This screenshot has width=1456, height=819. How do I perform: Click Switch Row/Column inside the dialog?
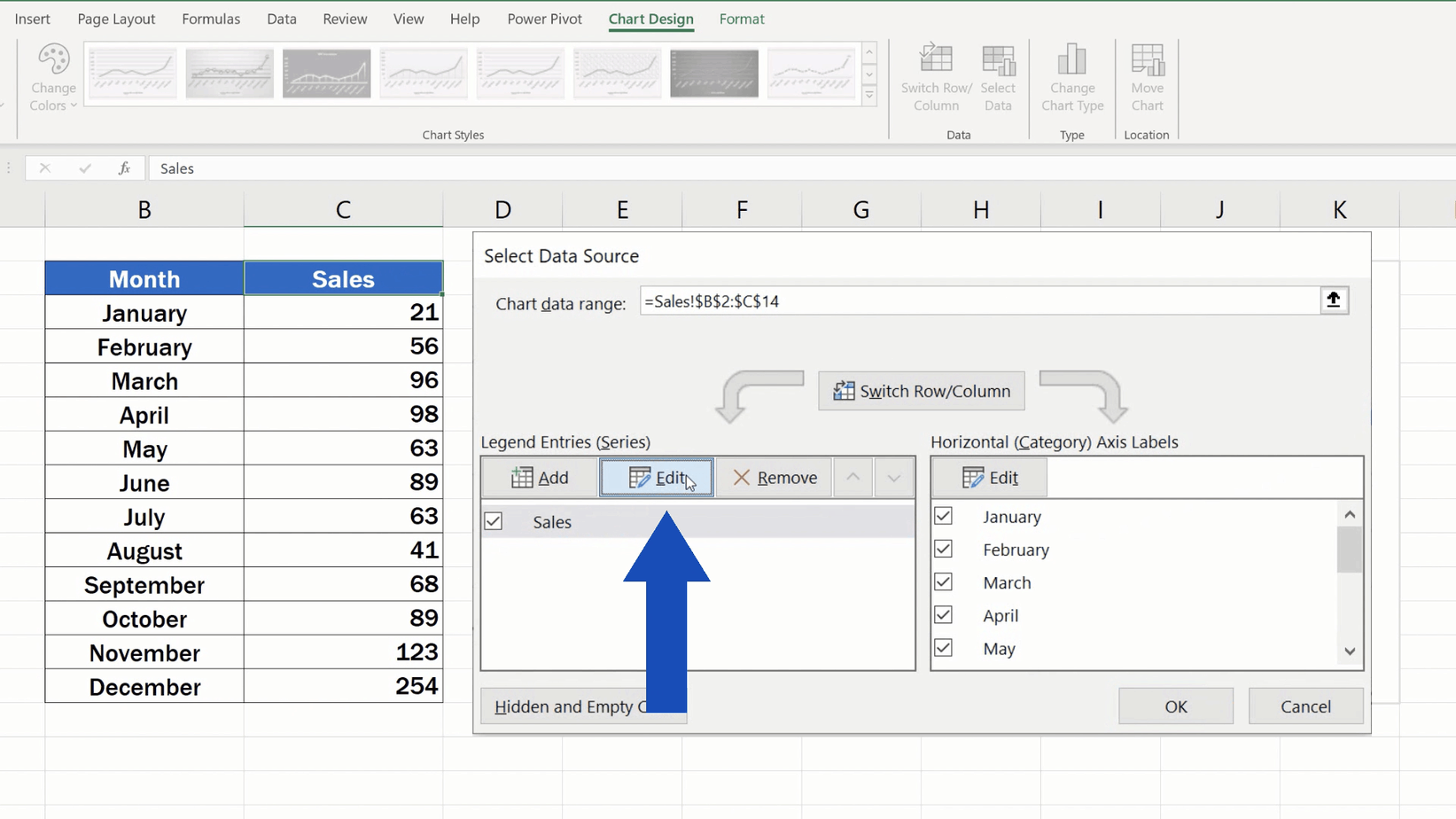pos(921,391)
